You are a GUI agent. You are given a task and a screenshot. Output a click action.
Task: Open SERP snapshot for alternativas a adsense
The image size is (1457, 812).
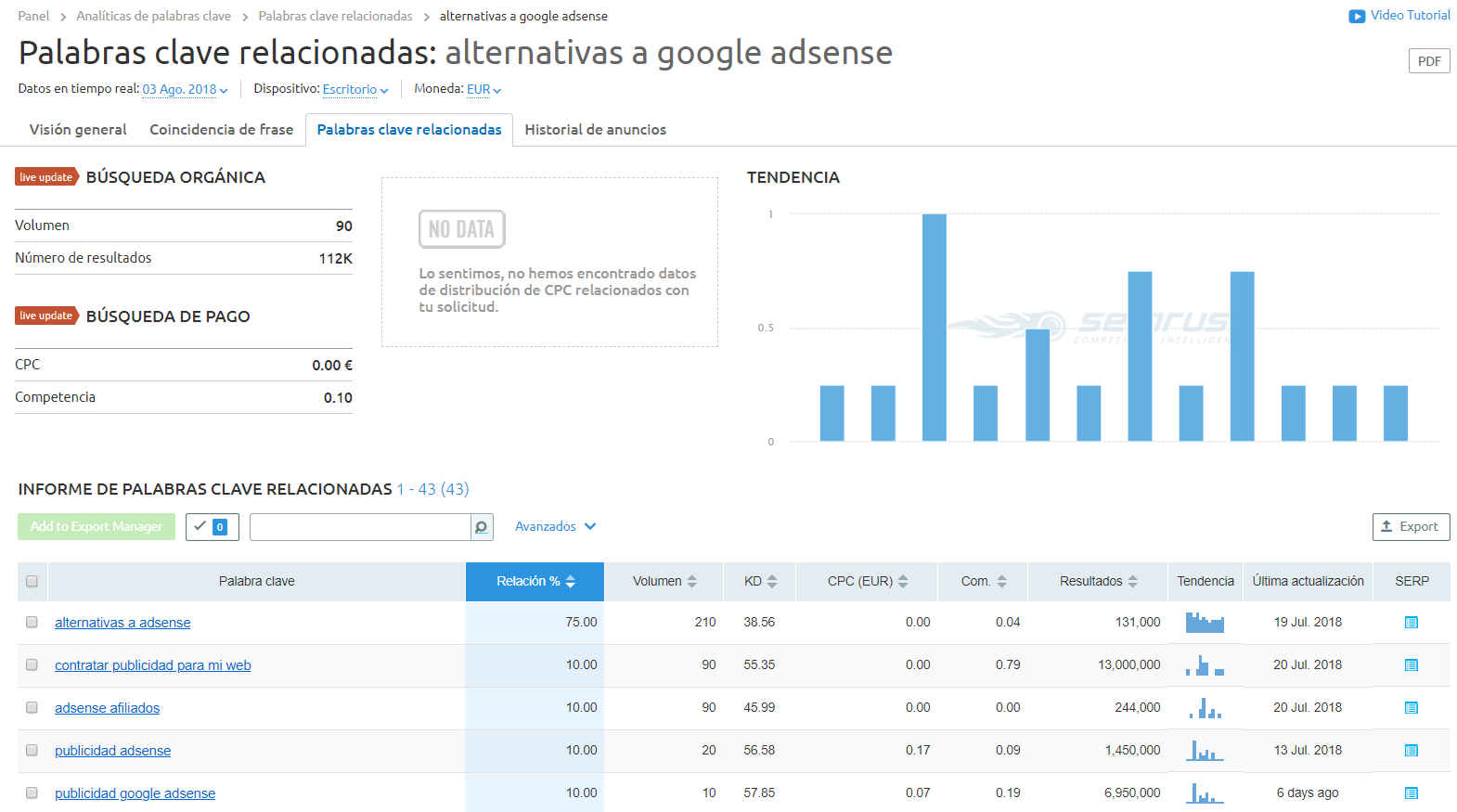tap(1411, 623)
